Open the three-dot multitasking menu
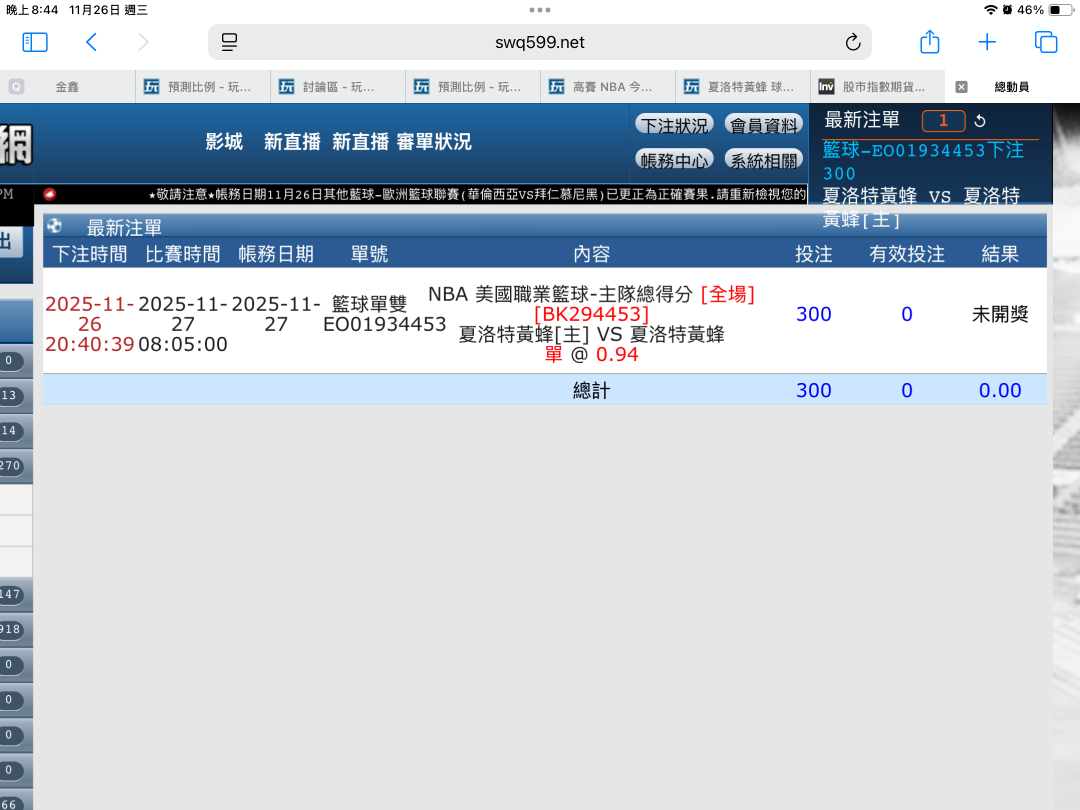This screenshot has width=1080, height=810. [540, 10]
